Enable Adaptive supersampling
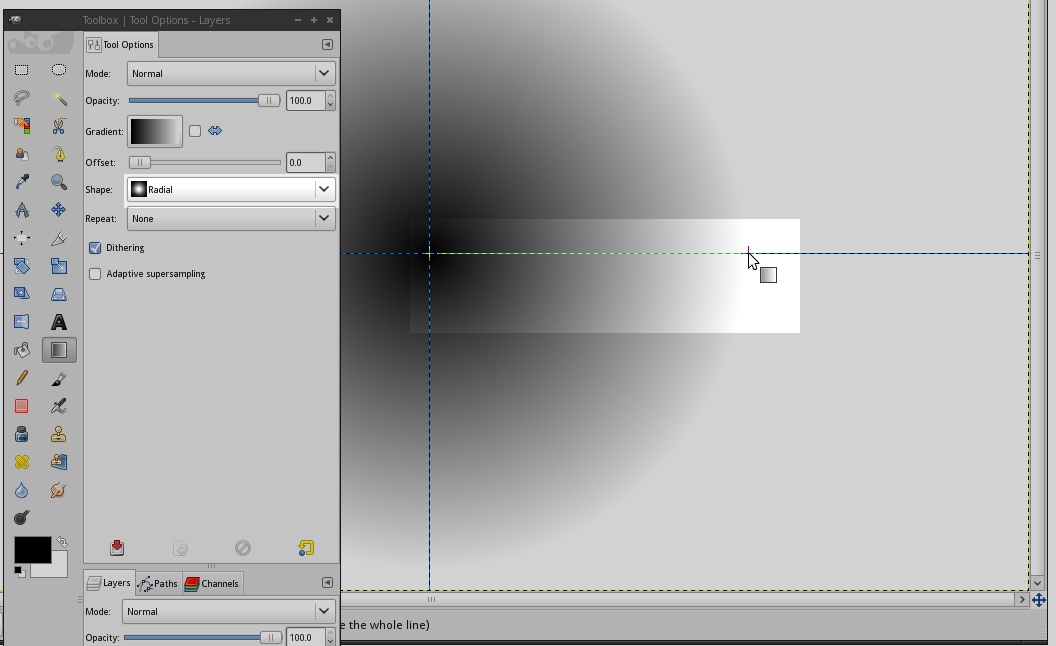This screenshot has height=646, width=1056. (95, 273)
